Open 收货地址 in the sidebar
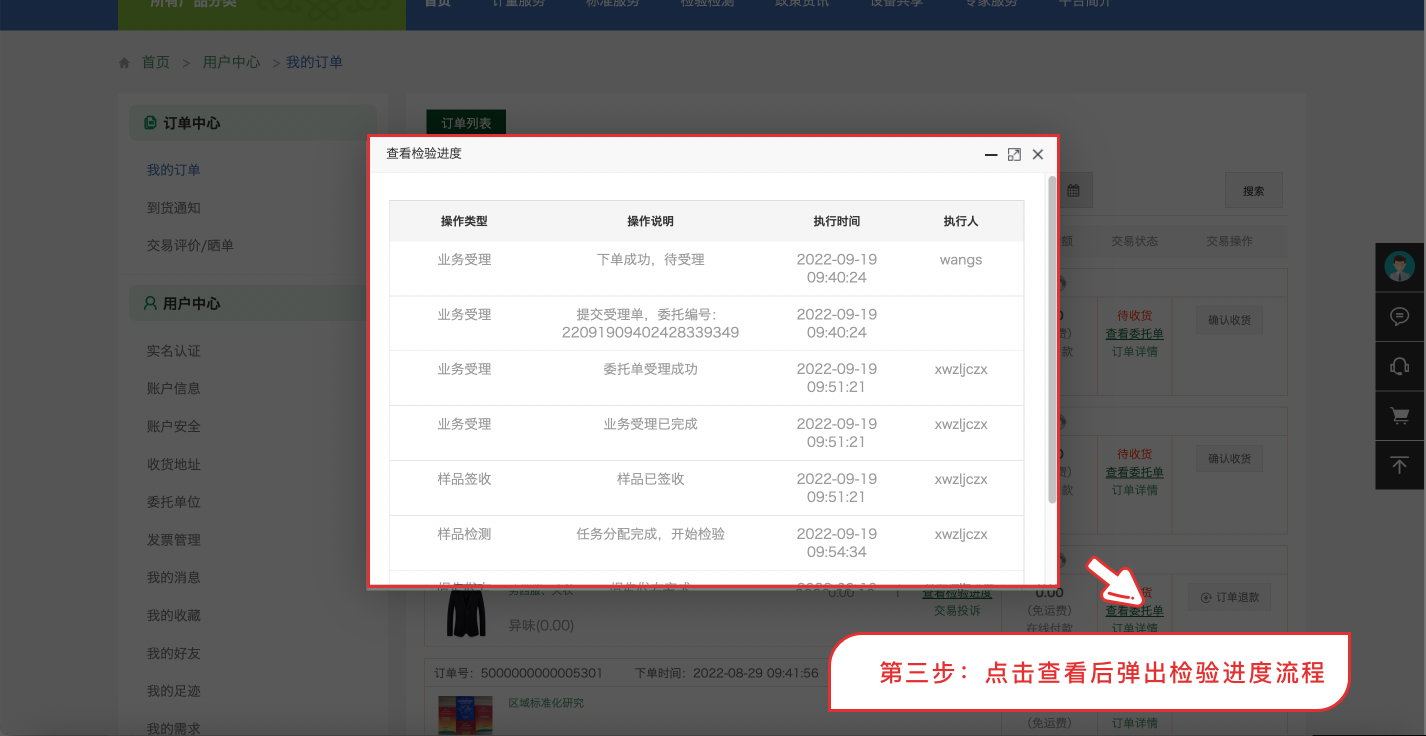This screenshot has width=1426, height=736. pos(174,464)
